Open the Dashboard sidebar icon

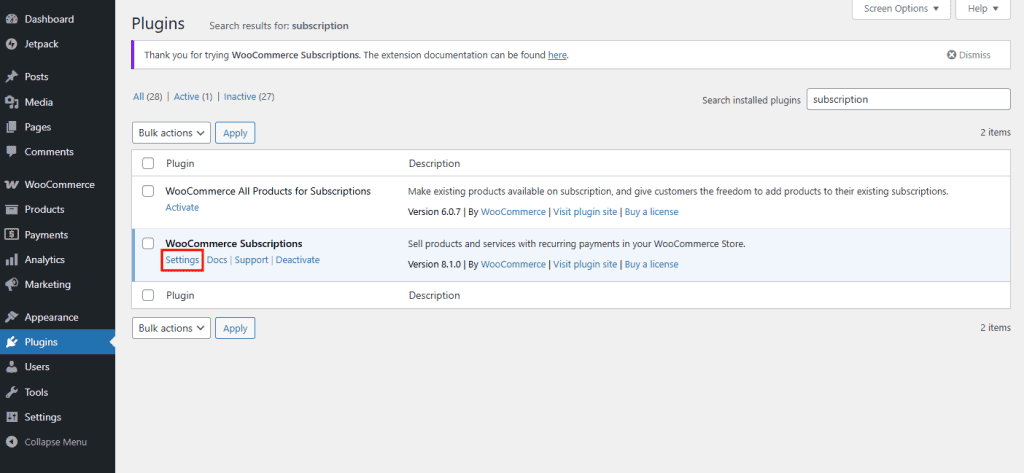(11, 19)
